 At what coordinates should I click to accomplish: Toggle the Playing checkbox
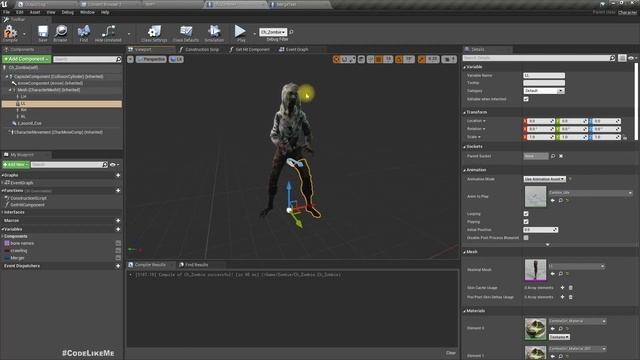click(526, 222)
